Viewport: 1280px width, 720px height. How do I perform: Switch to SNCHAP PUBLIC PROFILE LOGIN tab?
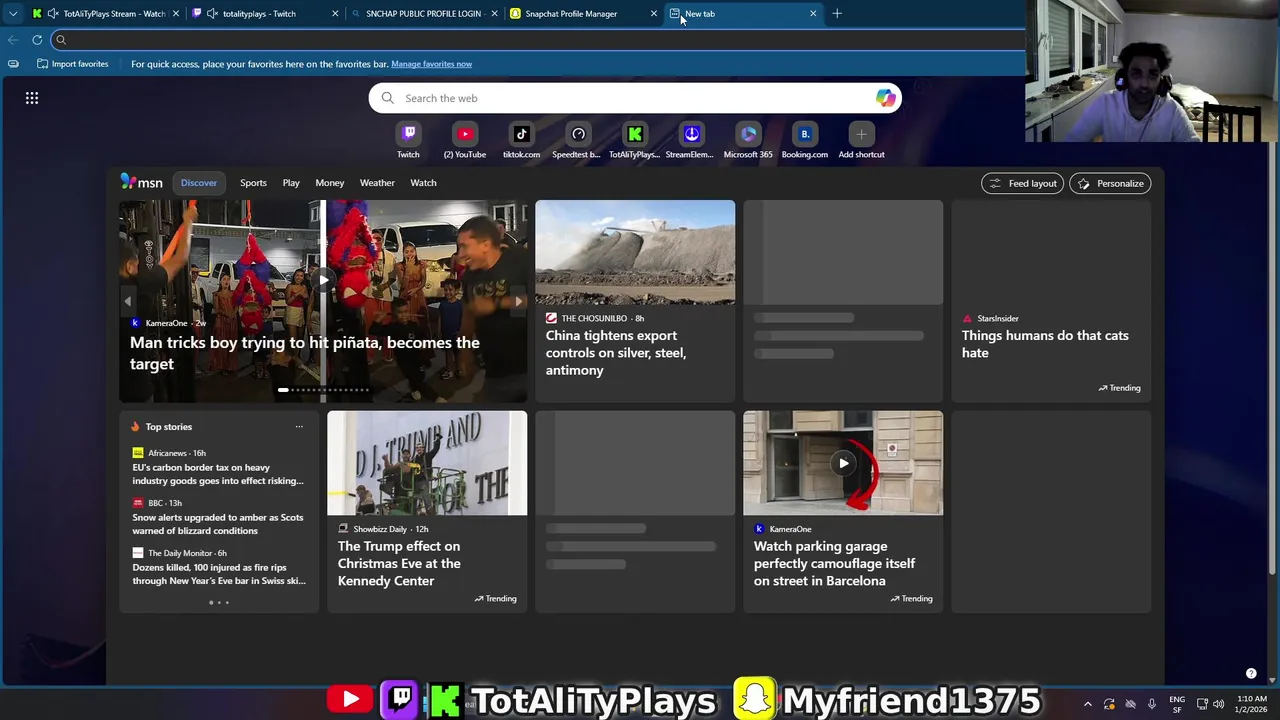coord(423,14)
